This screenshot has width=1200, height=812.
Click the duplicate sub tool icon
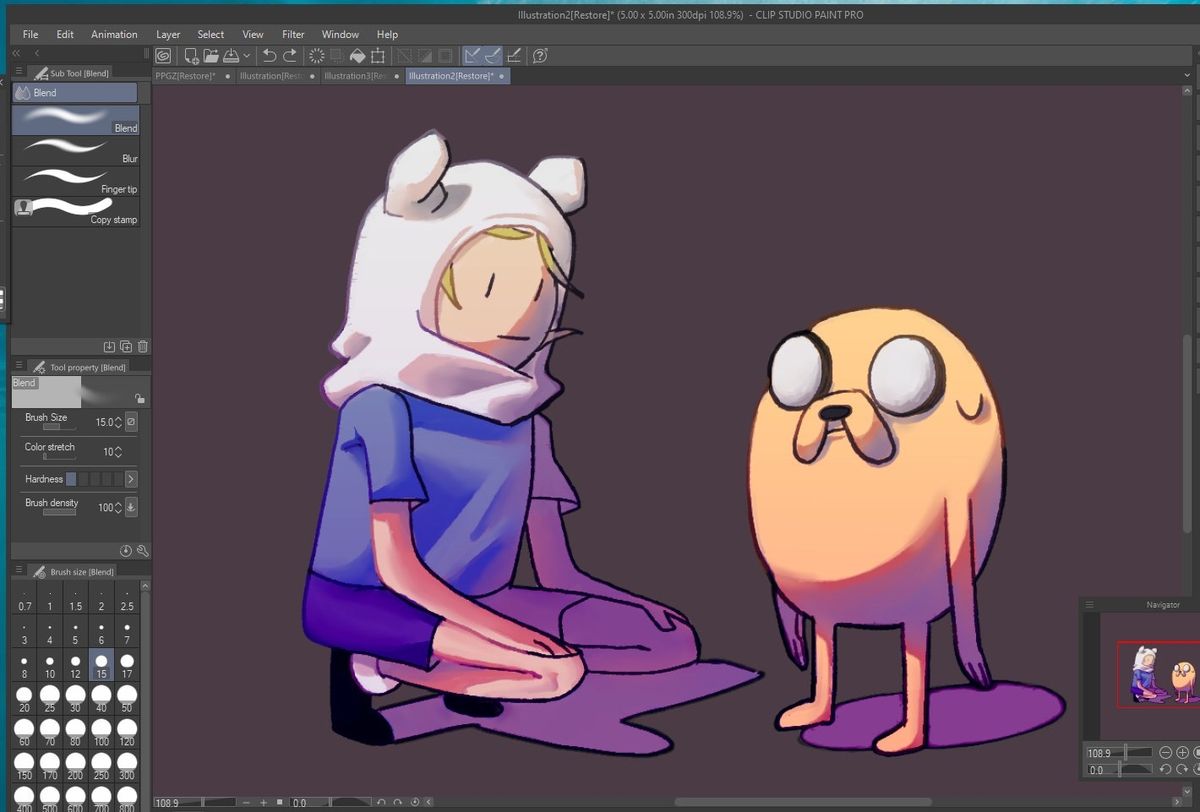[x=126, y=346]
